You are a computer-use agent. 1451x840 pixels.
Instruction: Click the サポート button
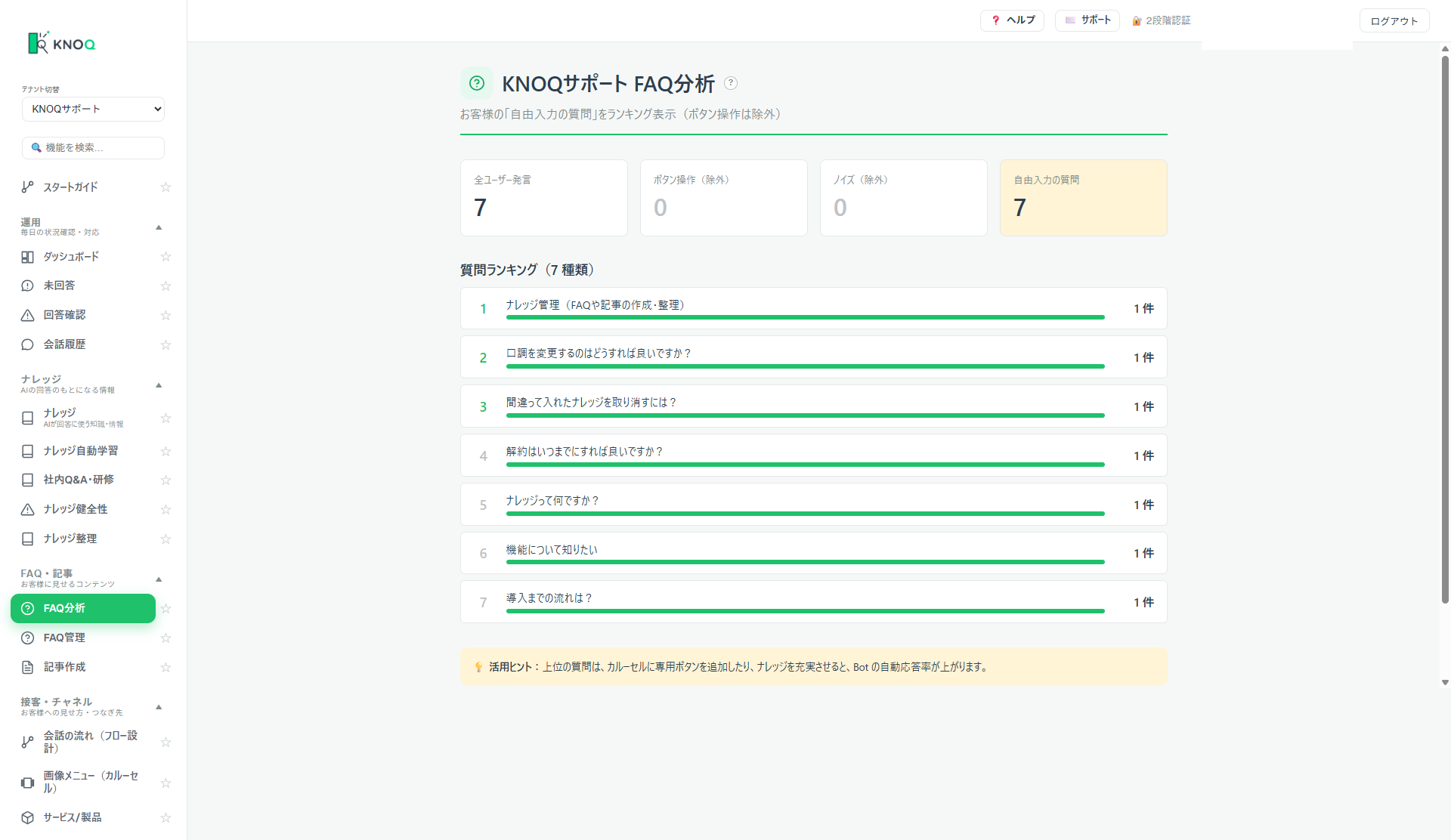tap(1087, 20)
